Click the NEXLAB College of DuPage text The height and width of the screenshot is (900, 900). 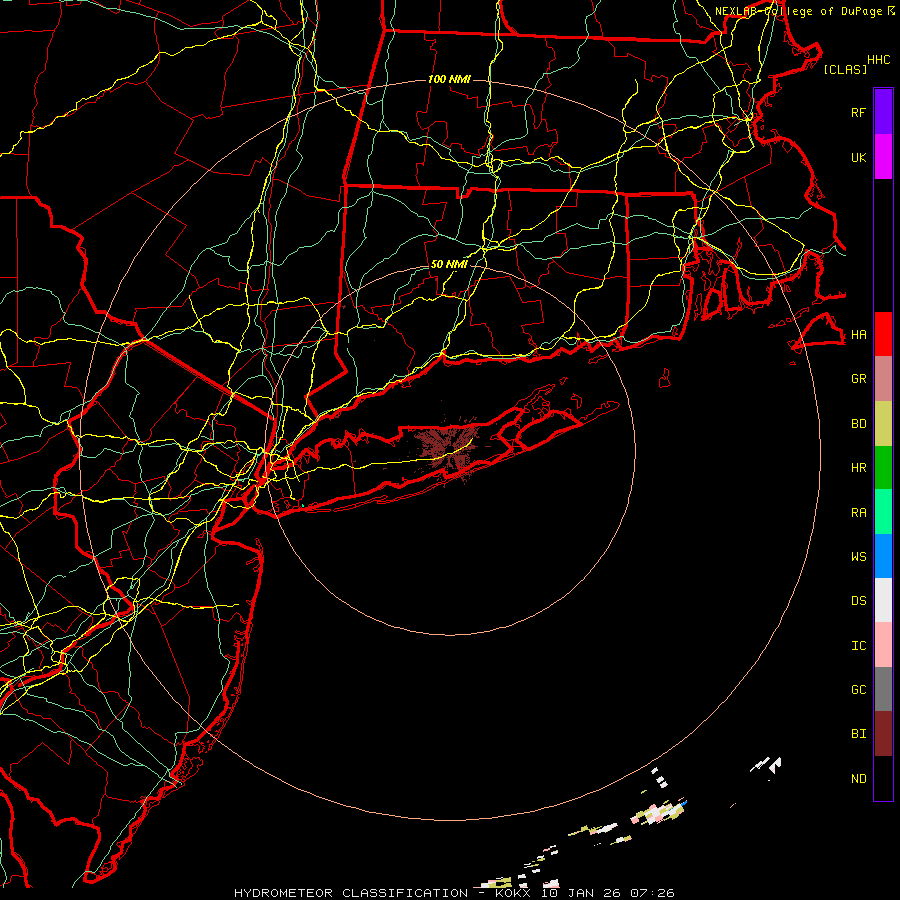pyautogui.click(x=800, y=11)
